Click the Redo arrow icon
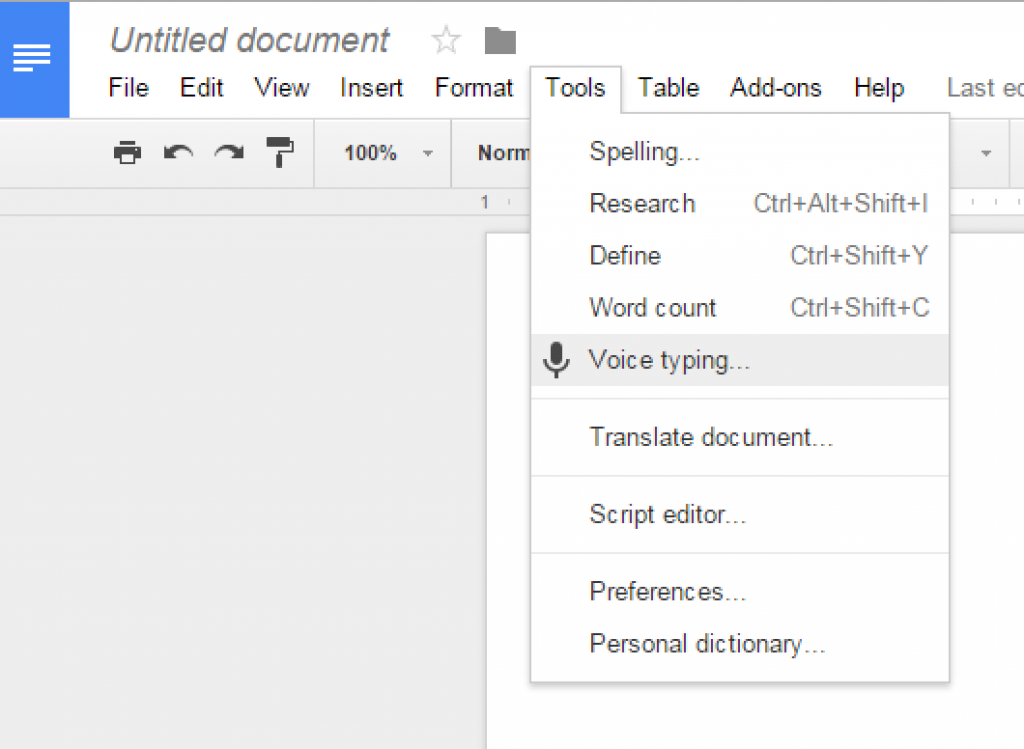This screenshot has width=1024, height=749. point(229,153)
